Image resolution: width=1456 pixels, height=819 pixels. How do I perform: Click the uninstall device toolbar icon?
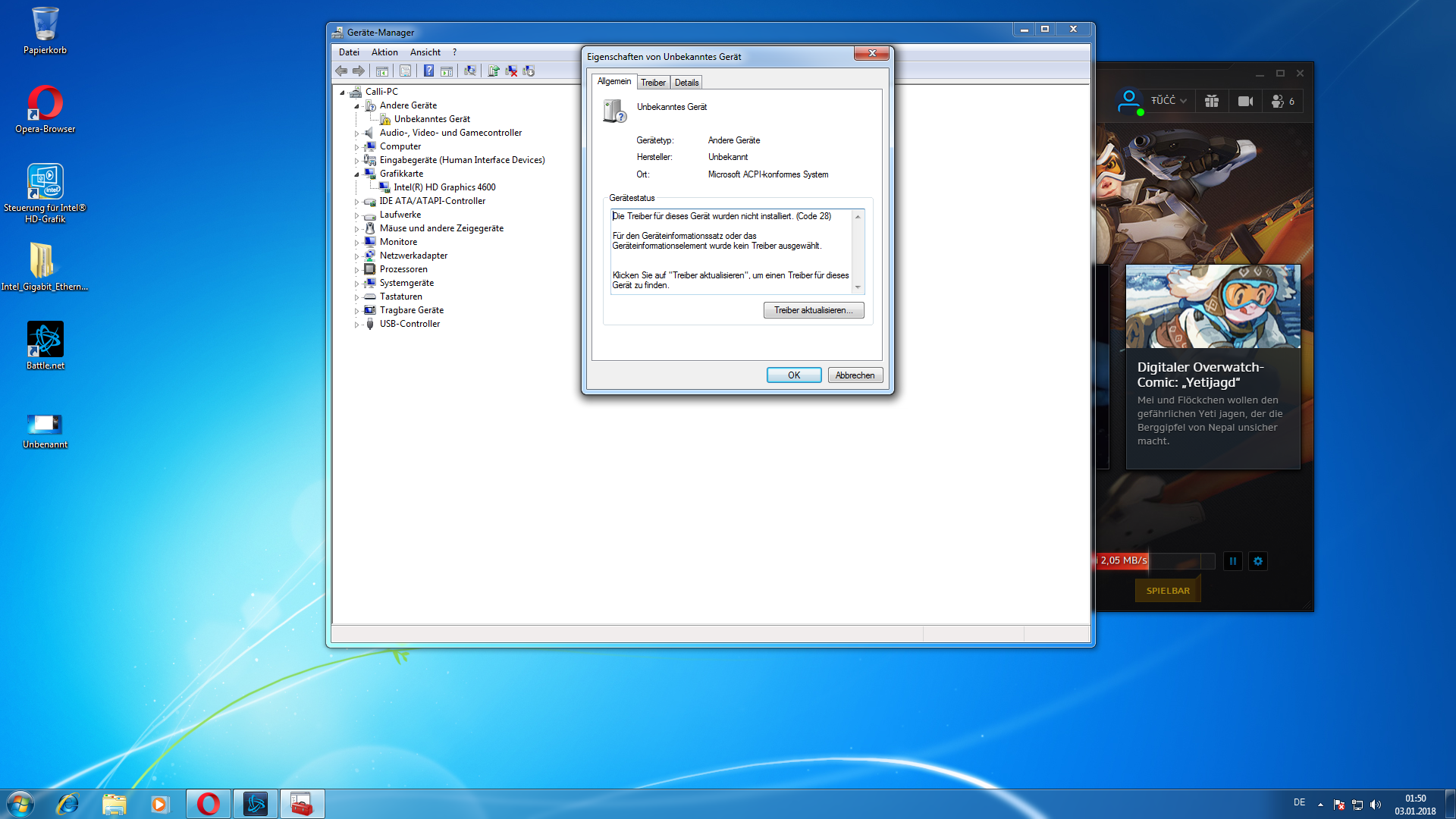(511, 71)
